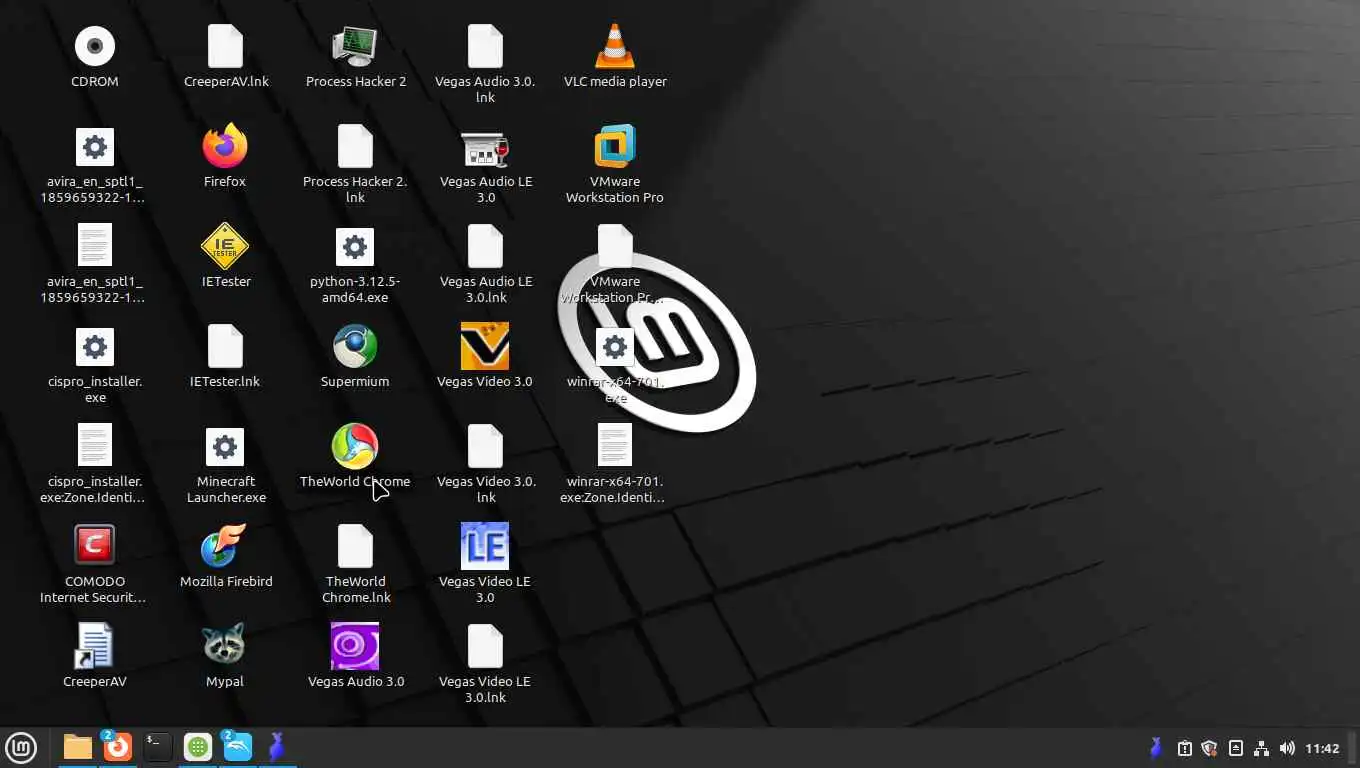The image size is (1360, 768).
Task: Select the IETester.lnk file
Action: [x=225, y=346]
